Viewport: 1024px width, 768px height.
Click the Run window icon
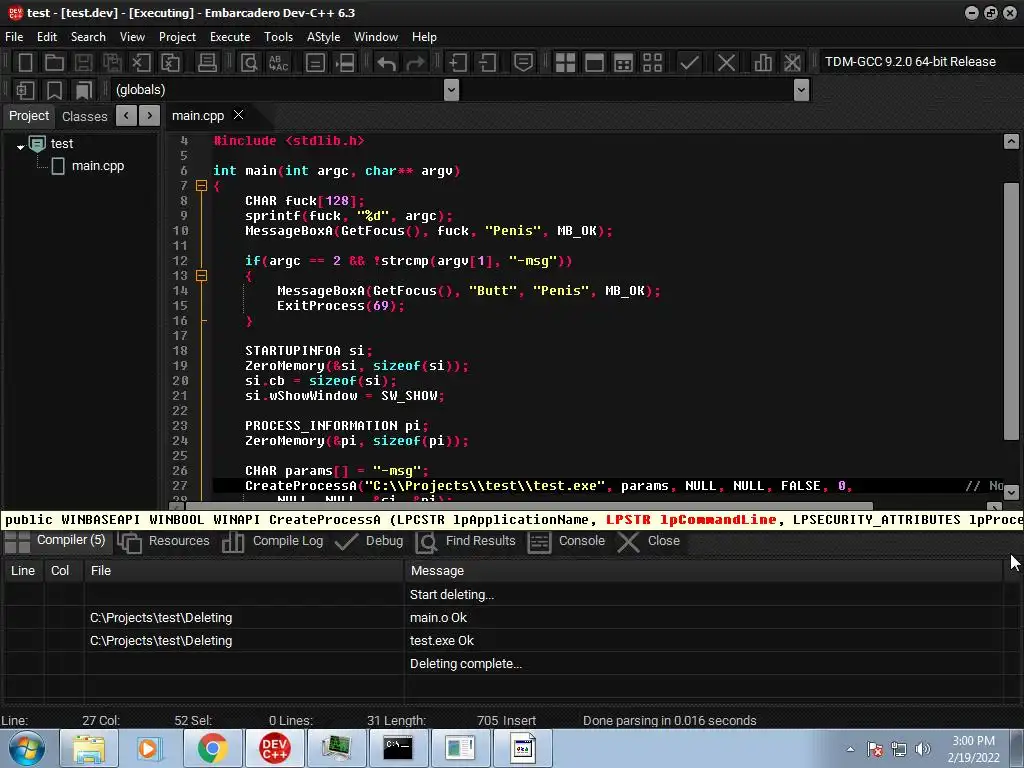click(x=594, y=63)
